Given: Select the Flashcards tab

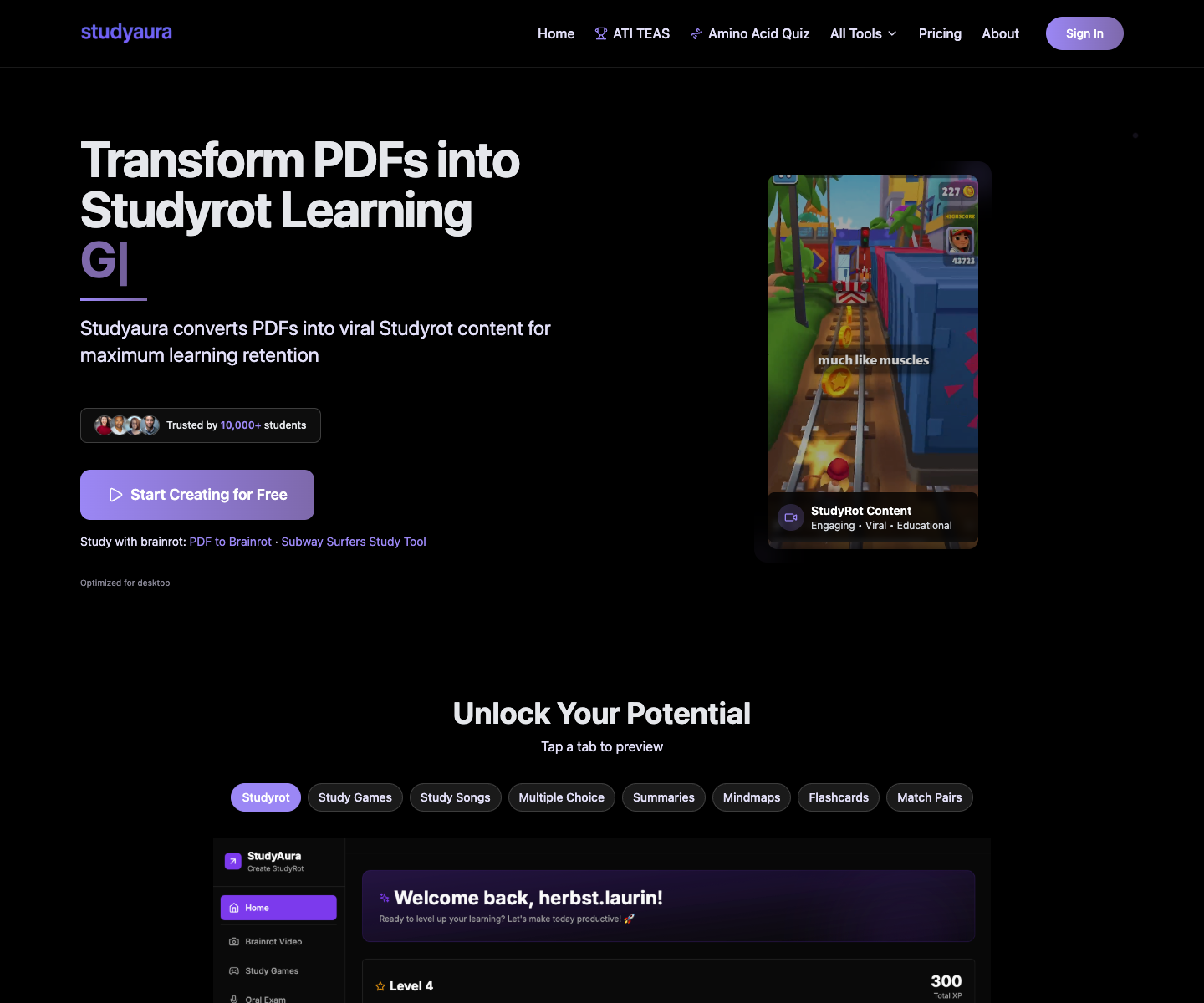Looking at the screenshot, I should [x=839, y=797].
